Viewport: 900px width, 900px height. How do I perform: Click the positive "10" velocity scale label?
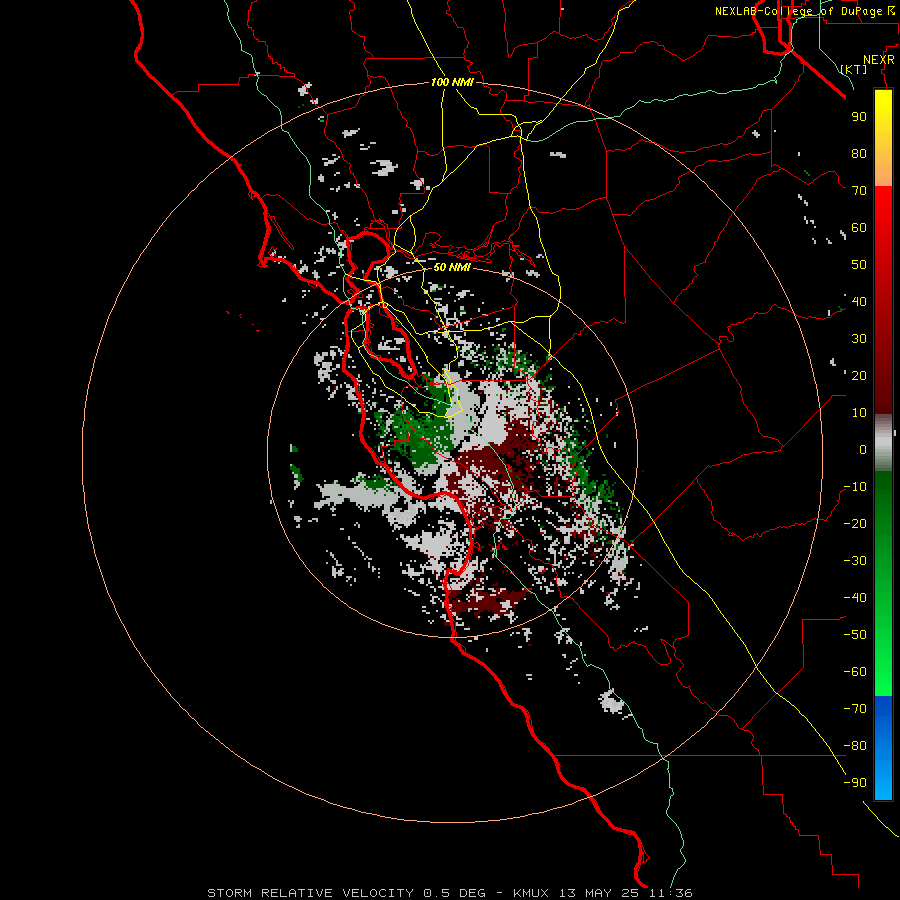coord(859,413)
